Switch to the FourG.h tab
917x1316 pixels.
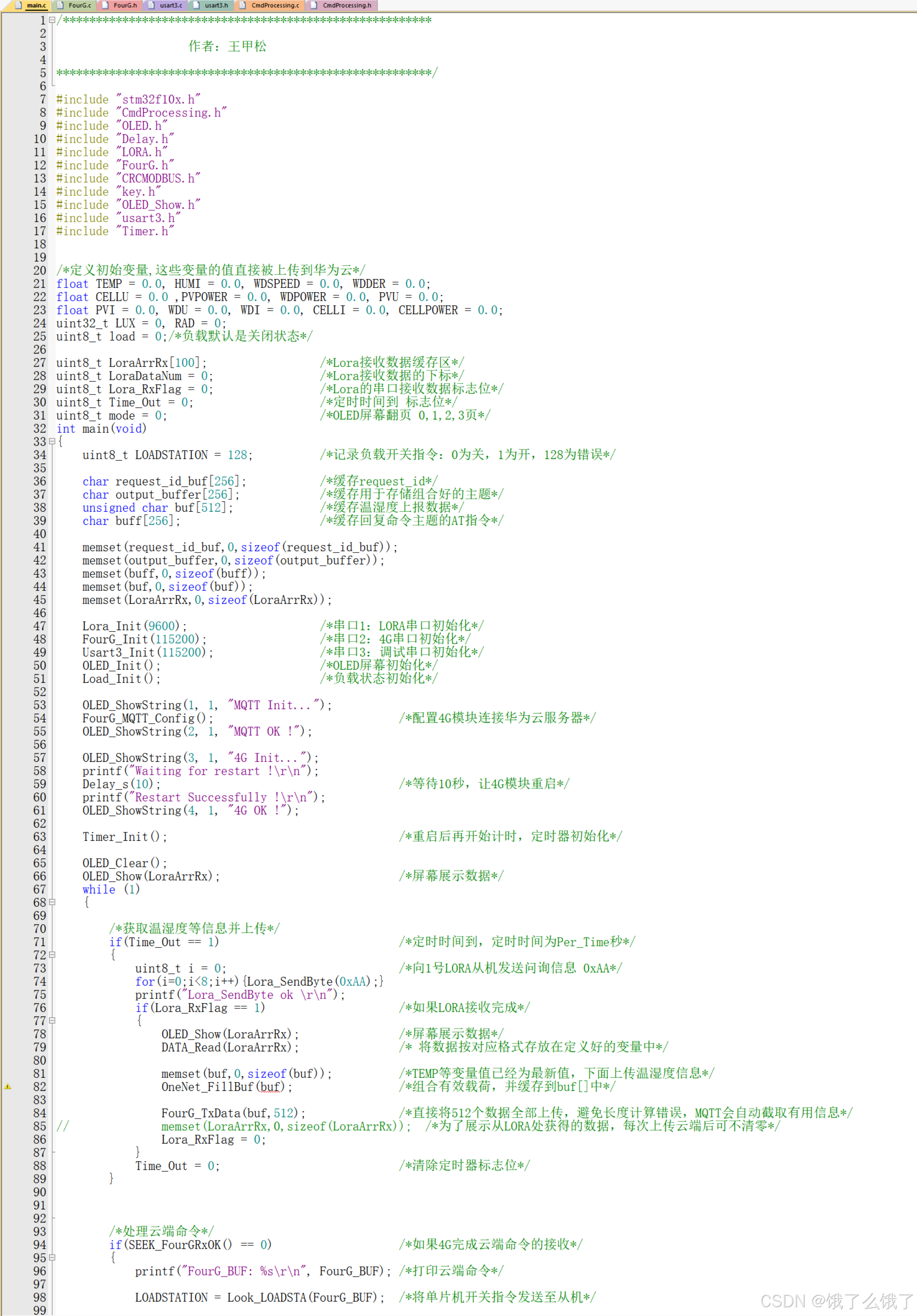(125, 5)
